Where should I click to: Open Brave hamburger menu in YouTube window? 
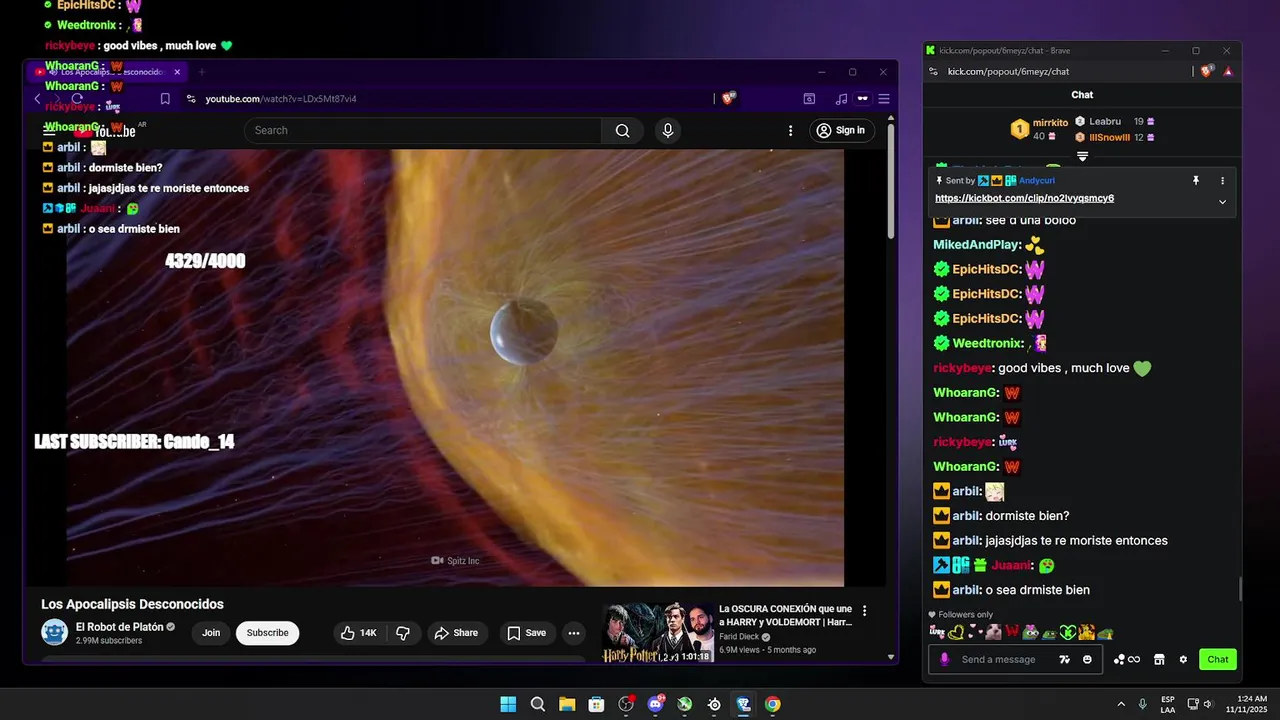884,99
